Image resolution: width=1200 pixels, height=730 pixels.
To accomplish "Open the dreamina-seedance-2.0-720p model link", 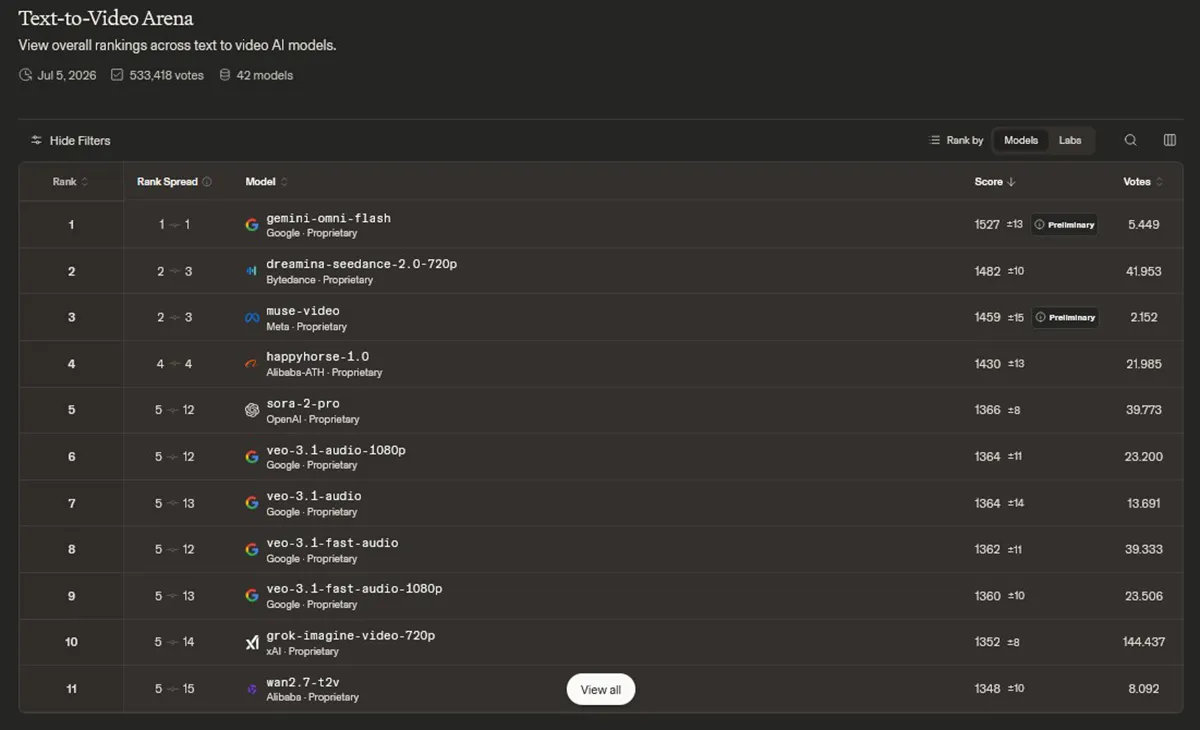I will click(362, 264).
